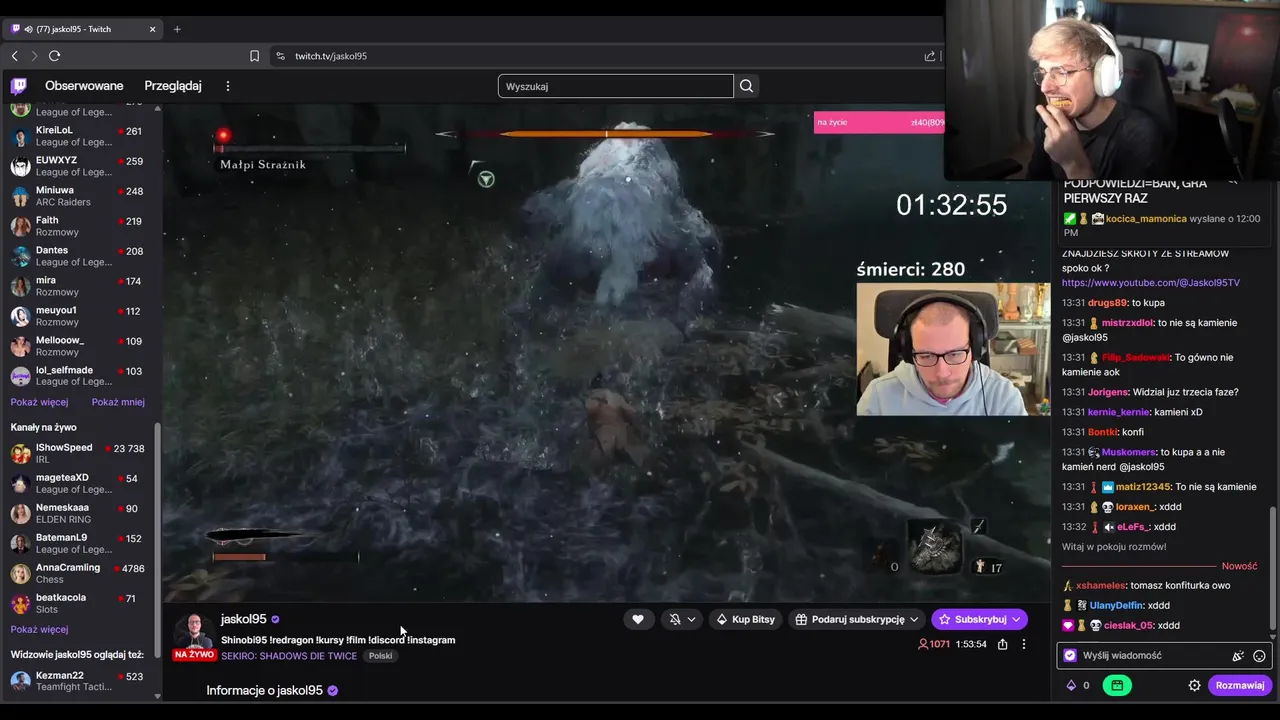1280x720 pixels.
Task: Open Kezman22 Teamfight Tactics channel
Action: [78, 682]
